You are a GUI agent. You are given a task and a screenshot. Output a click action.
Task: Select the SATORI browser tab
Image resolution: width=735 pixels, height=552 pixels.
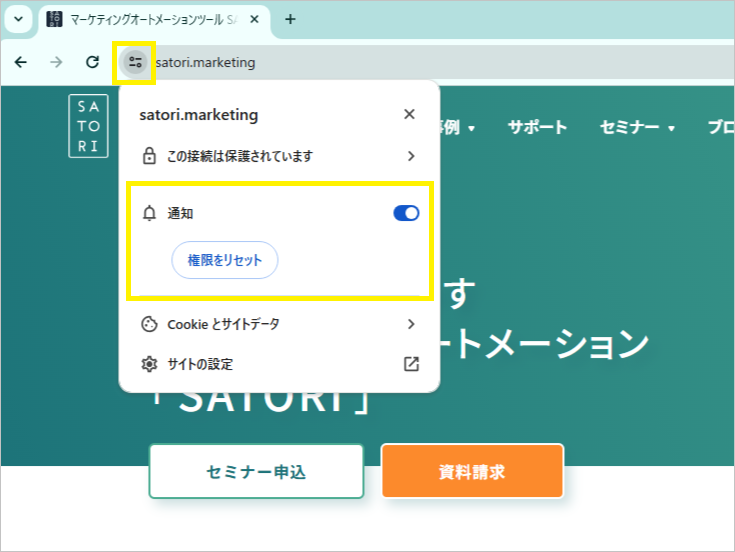pos(154,19)
